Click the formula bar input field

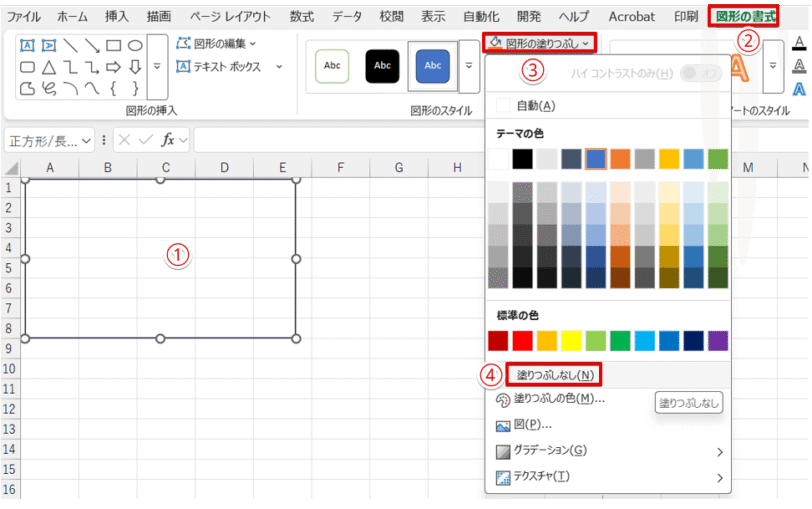(x=339, y=140)
